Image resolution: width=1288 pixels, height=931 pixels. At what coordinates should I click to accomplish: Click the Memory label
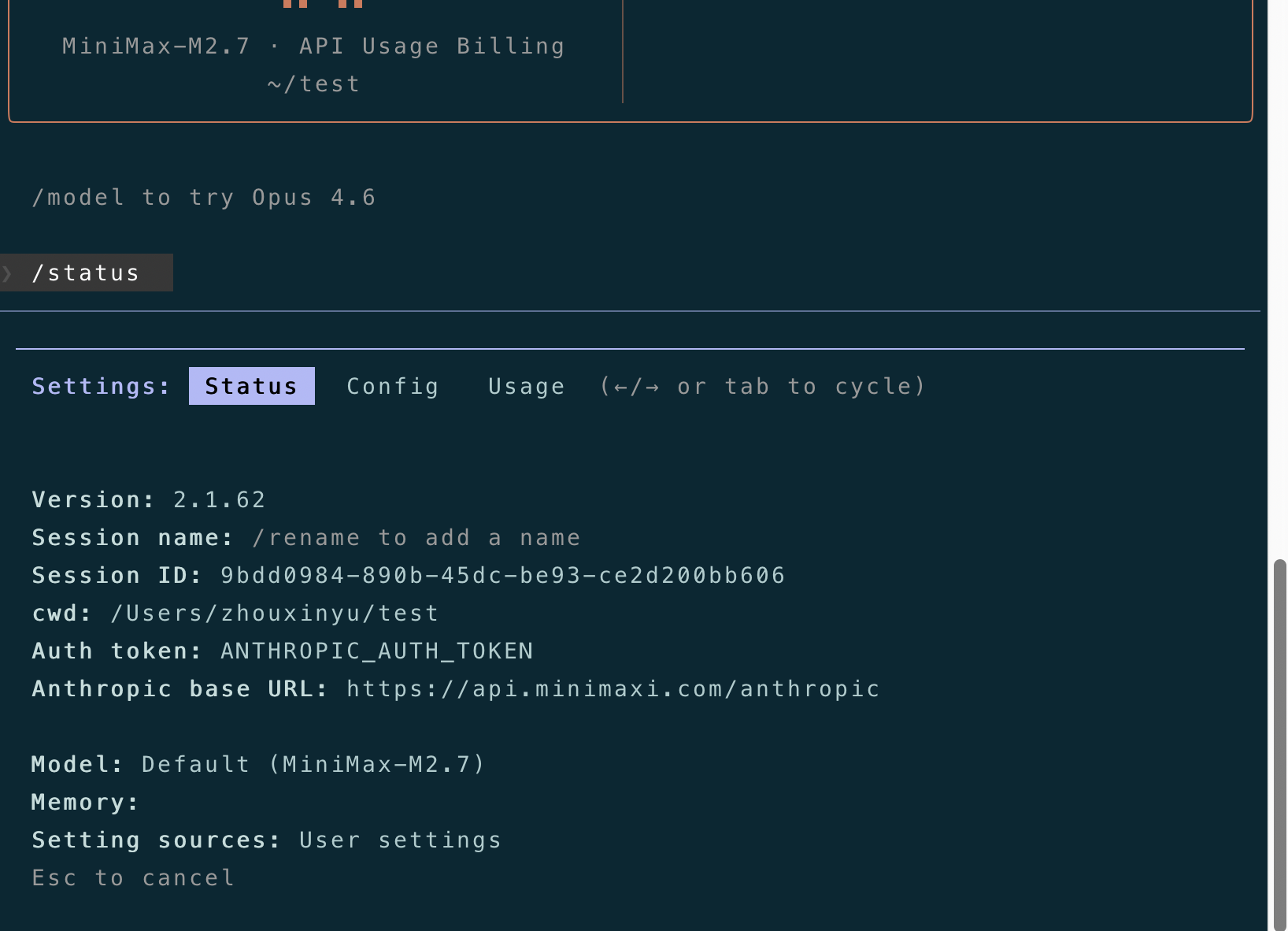tap(85, 802)
